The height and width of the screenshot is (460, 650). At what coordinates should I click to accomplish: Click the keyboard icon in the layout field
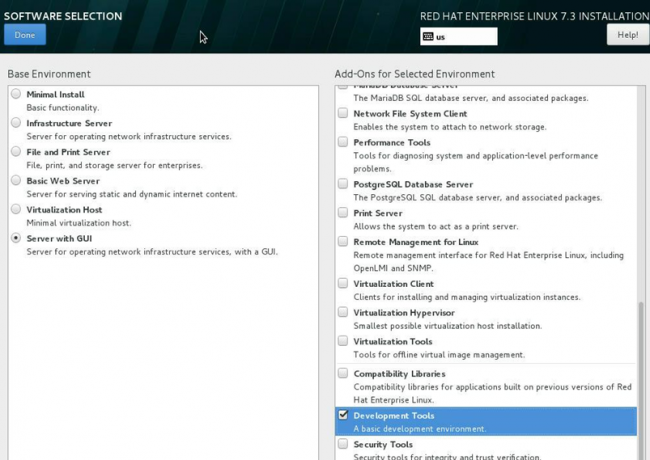coord(428,36)
